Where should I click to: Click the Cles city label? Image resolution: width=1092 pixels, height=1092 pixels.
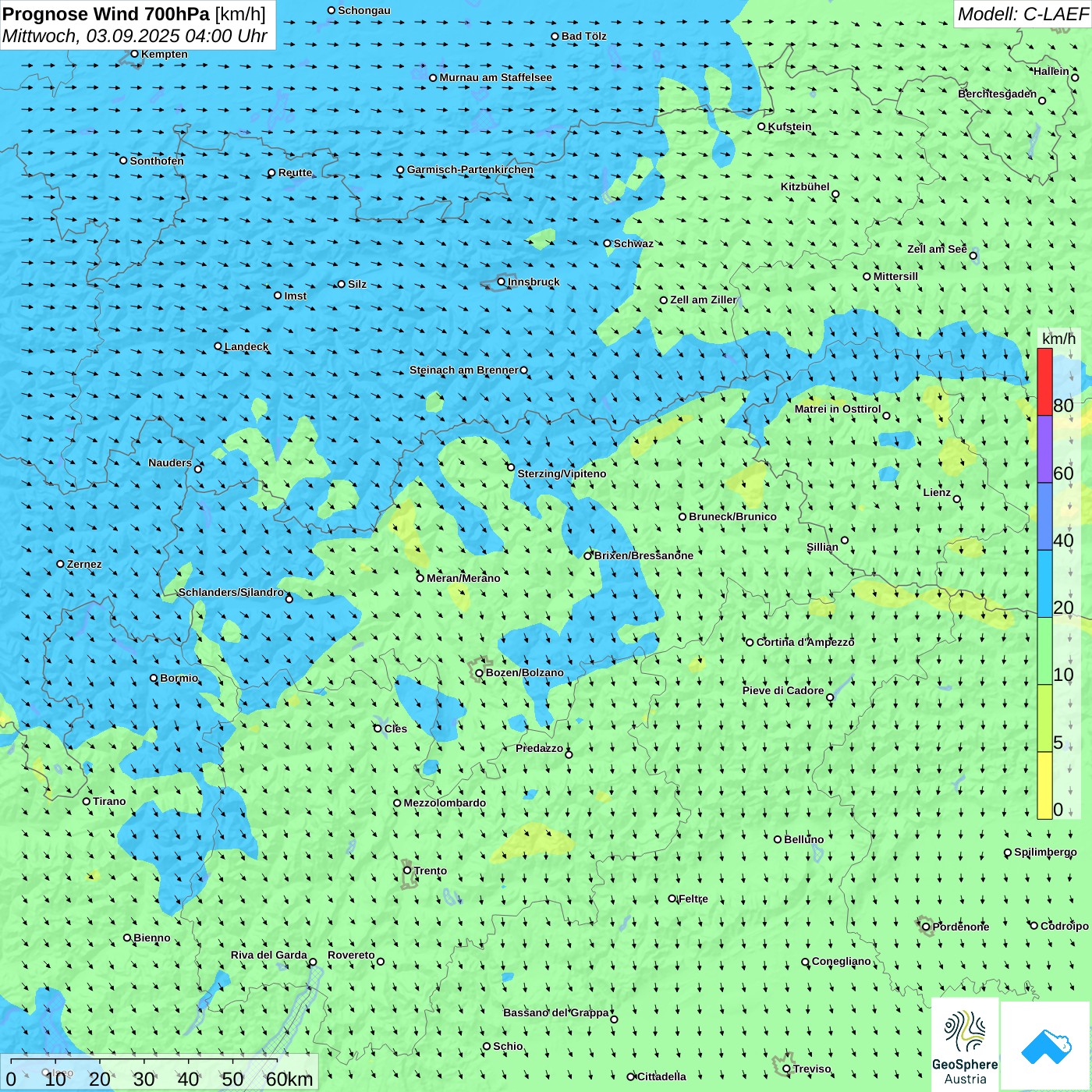[x=395, y=729]
